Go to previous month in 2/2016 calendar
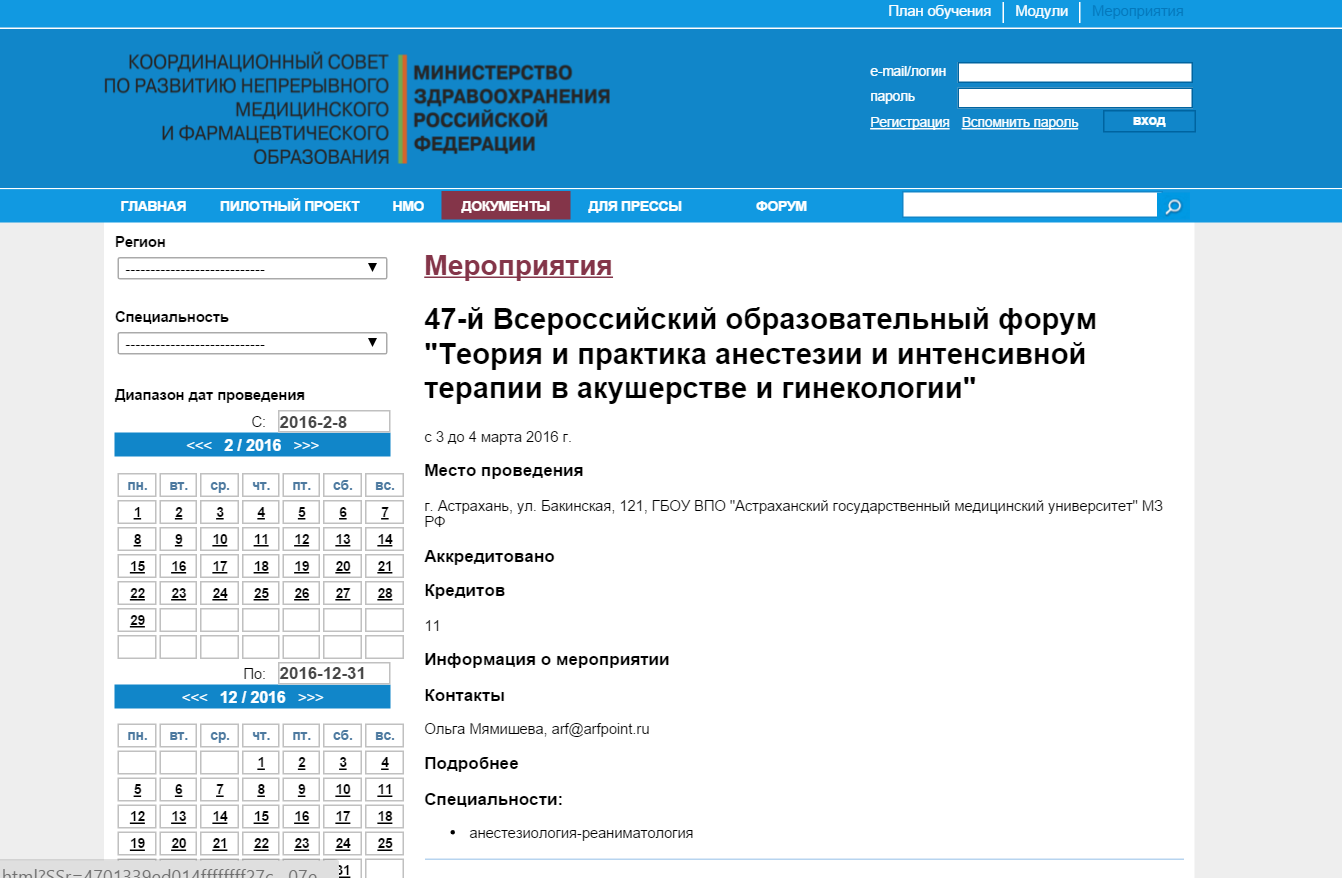Image resolution: width=1342 pixels, height=878 pixels. coord(199,445)
